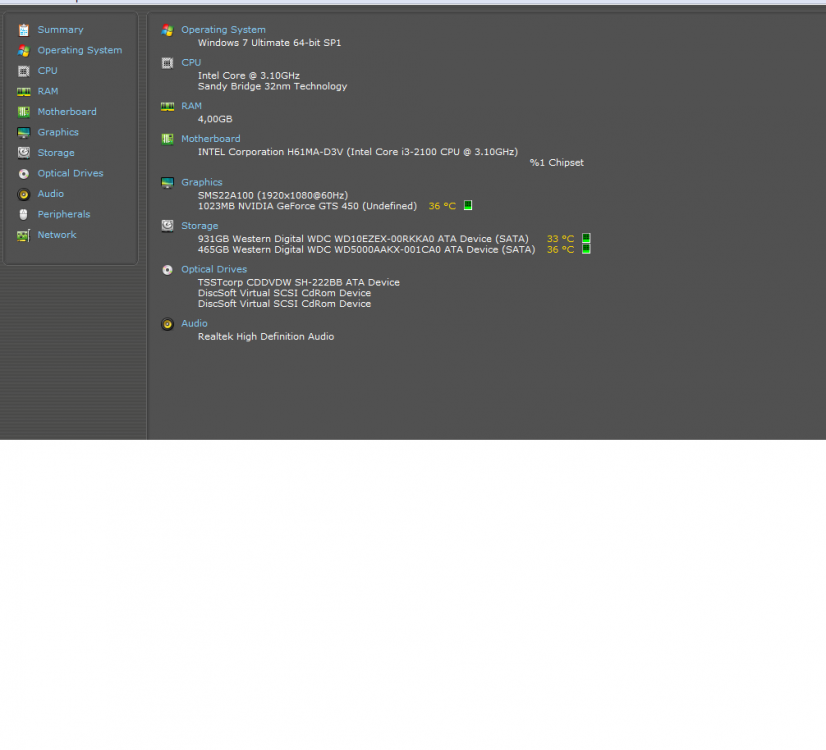
Task: Click the RAM stick icon in sidebar
Action: click(x=24, y=92)
